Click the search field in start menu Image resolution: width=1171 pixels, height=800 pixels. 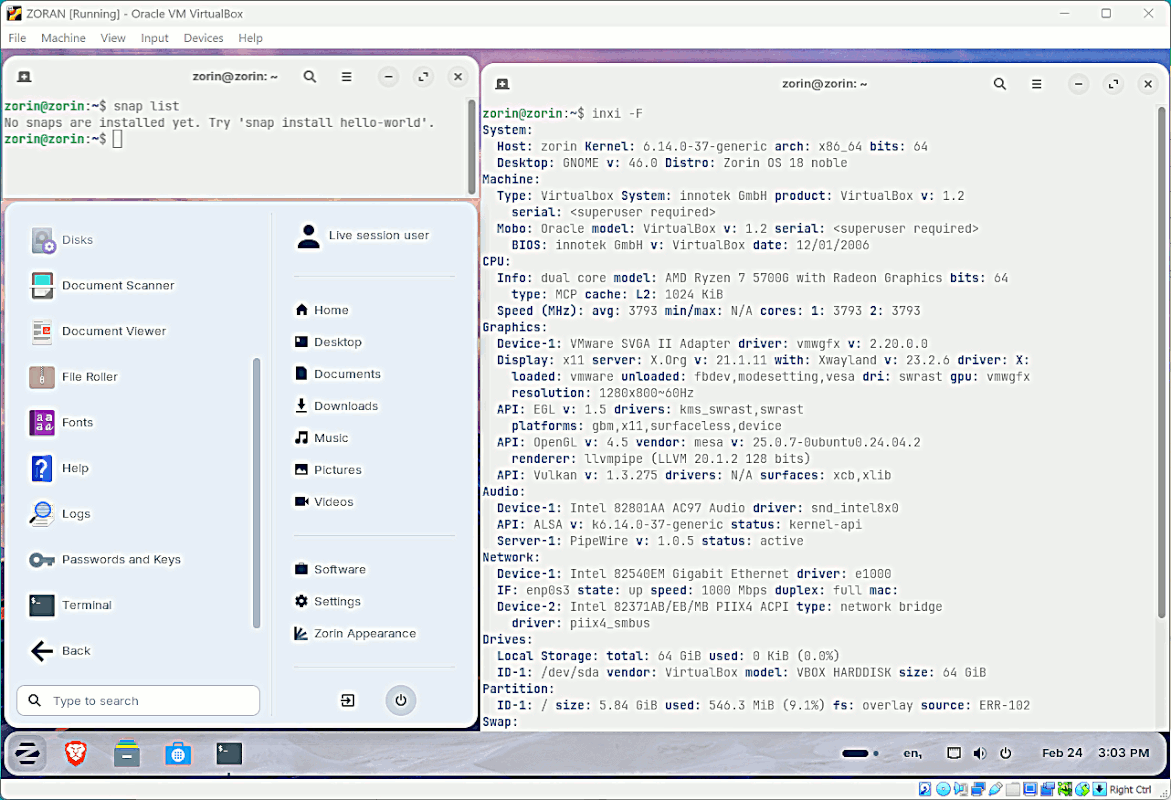point(138,701)
